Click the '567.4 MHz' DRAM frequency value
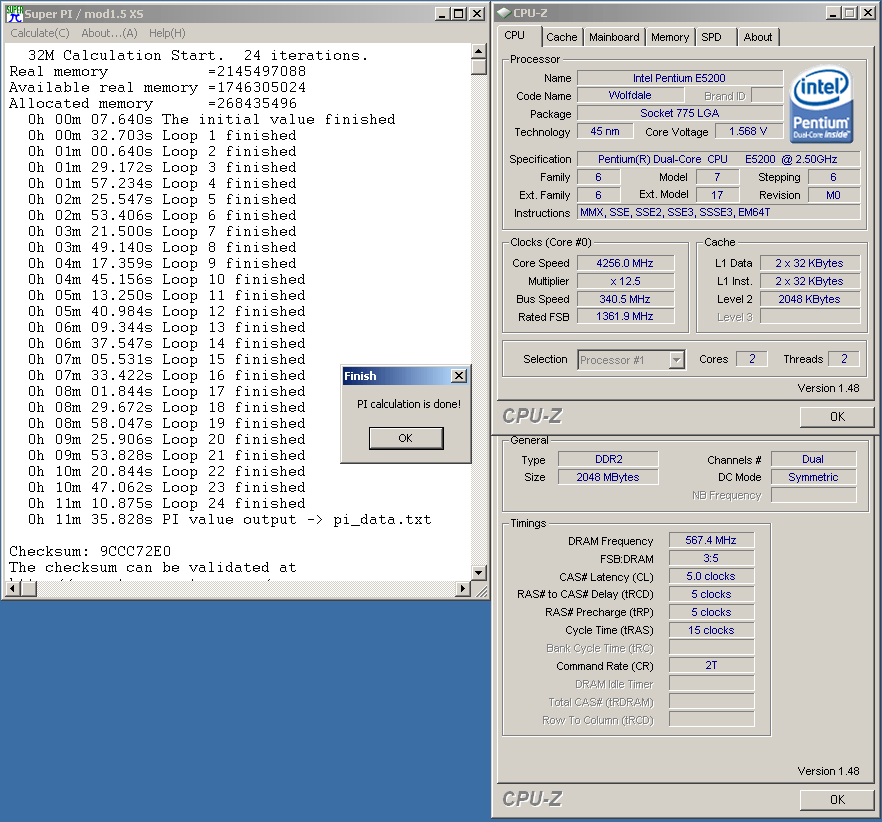 tap(711, 540)
